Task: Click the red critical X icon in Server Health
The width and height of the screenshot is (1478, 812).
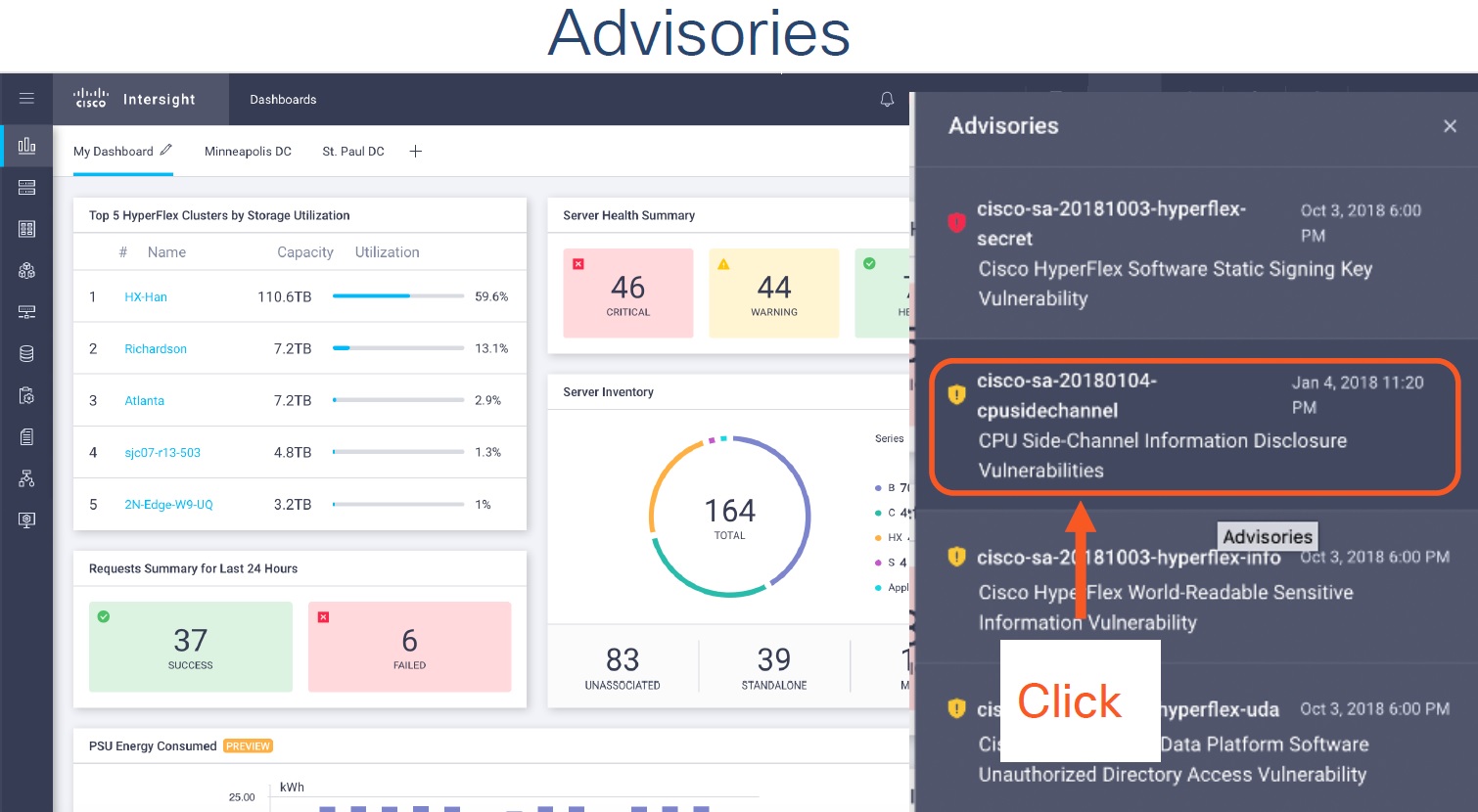Action: (578, 264)
